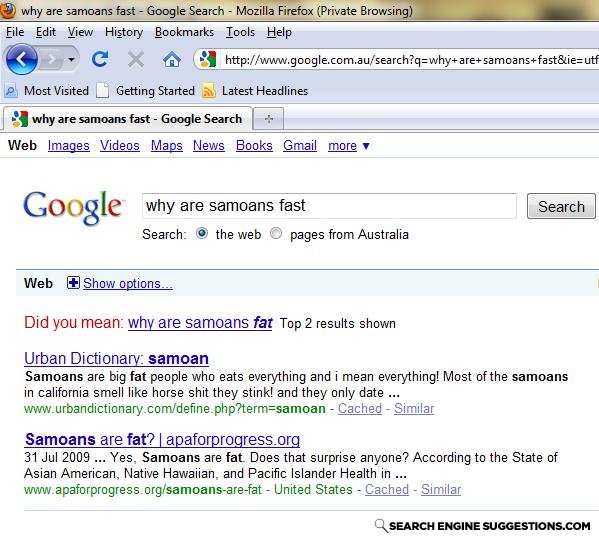599x537 pixels.
Task: Open Similar link for urbandictionary.com result
Action: click(414, 408)
